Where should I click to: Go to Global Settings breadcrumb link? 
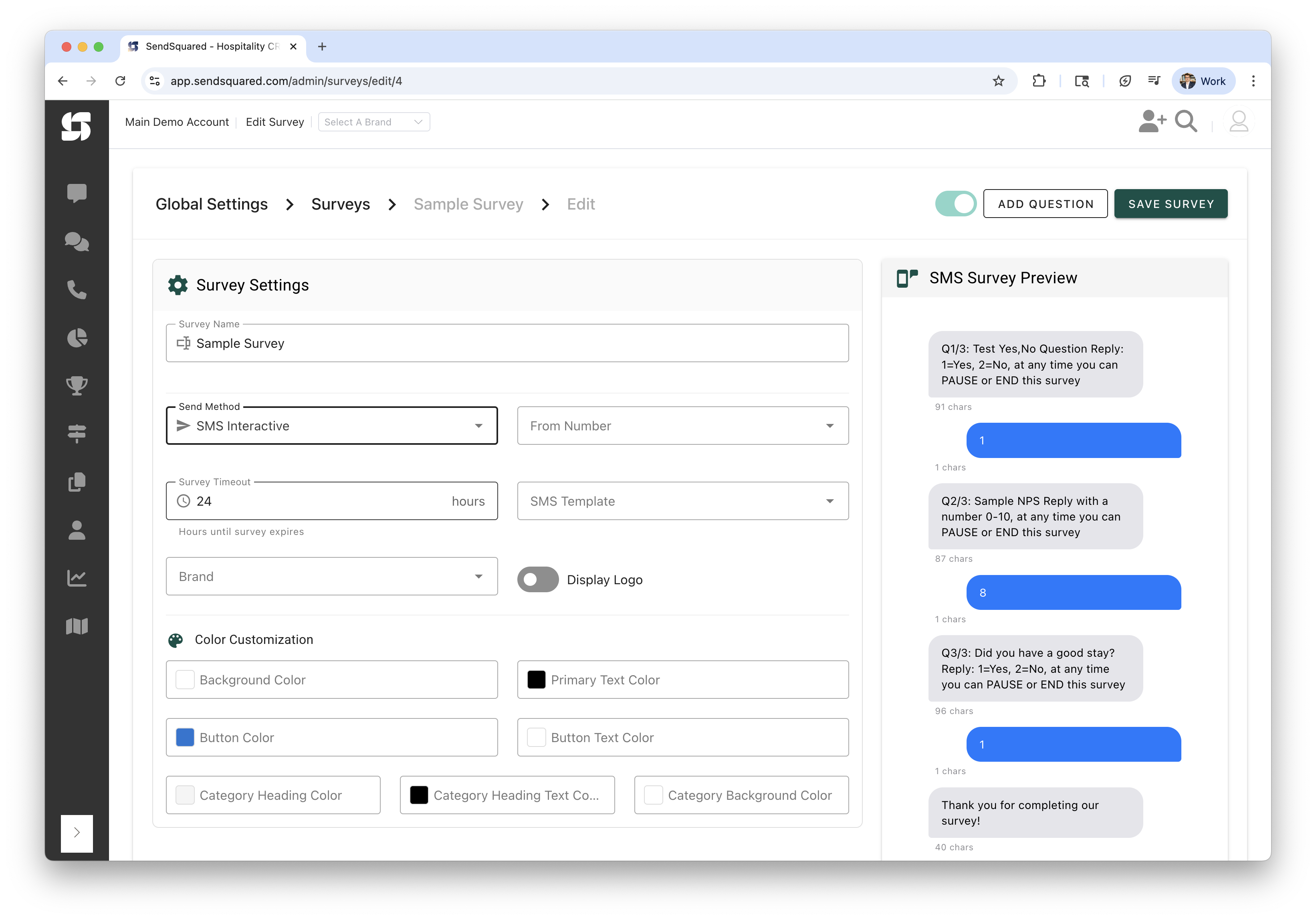click(x=212, y=204)
